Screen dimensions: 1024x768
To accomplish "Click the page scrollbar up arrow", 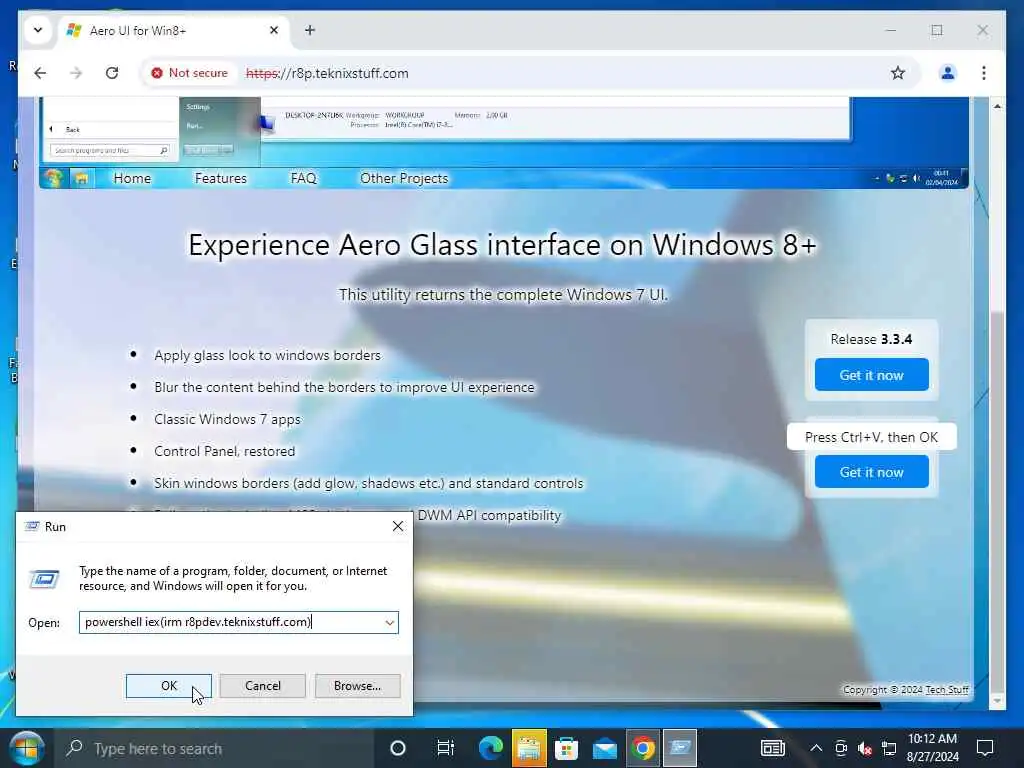I will (x=997, y=106).
